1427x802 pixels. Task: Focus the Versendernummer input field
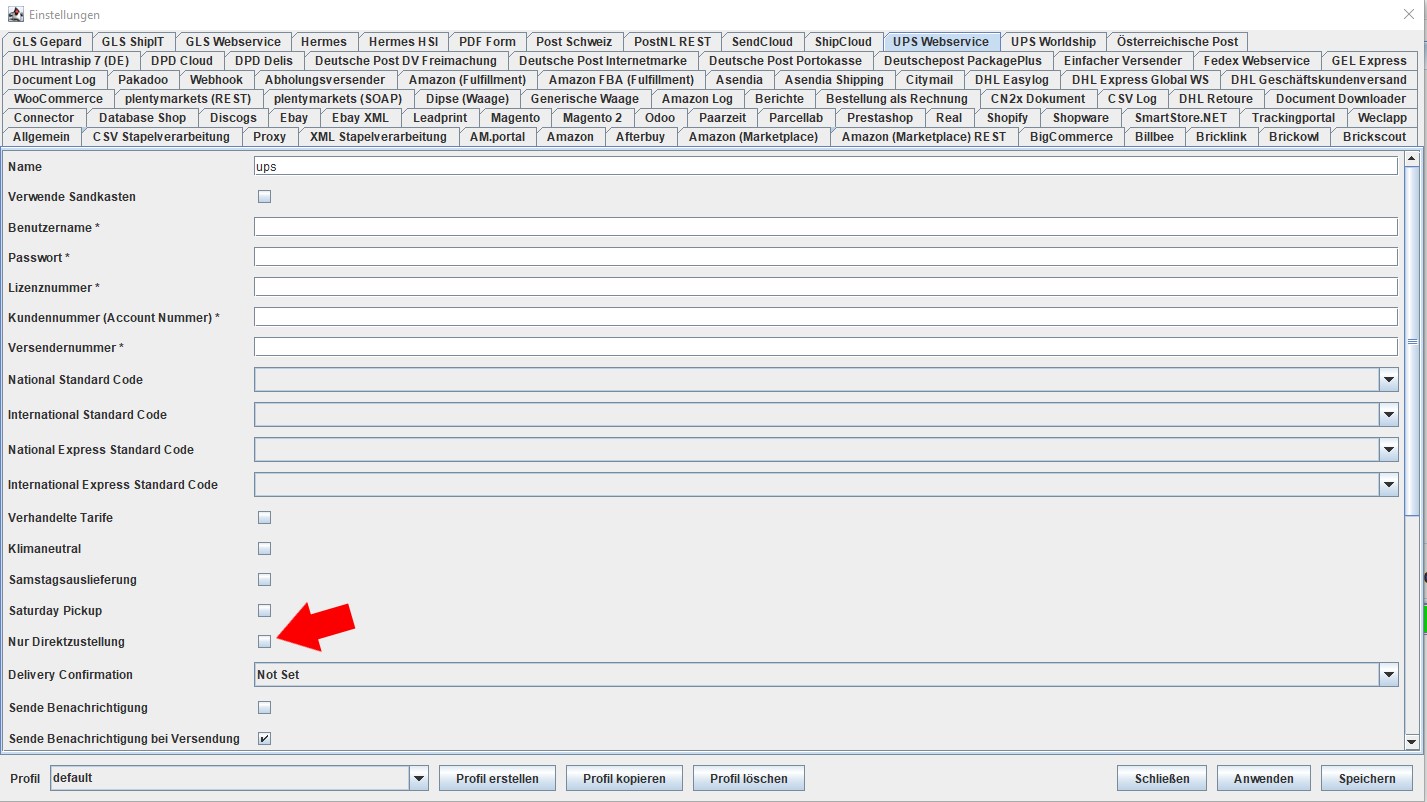[x=826, y=347]
